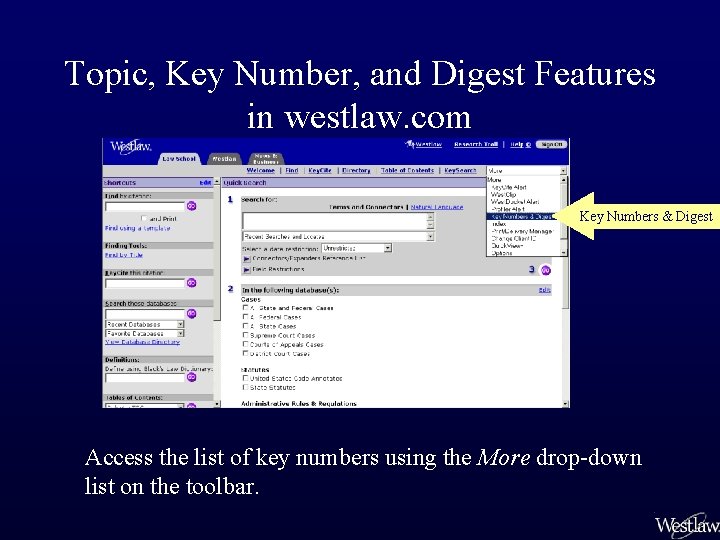
Task: Choose Change Client ID in More list
Action: click(x=513, y=239)
